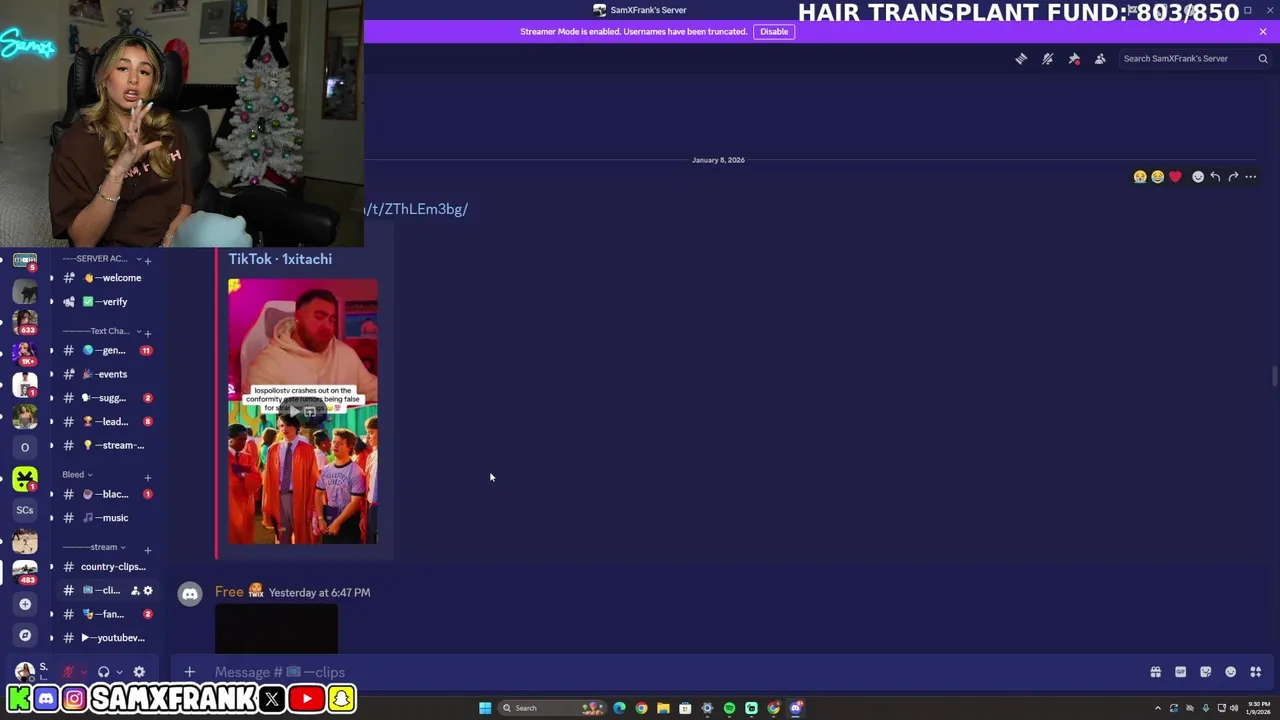Viewport: 1280px width, 720px height.
Task: Reply to the message with arrow icon
Action: coord(1215,177)
